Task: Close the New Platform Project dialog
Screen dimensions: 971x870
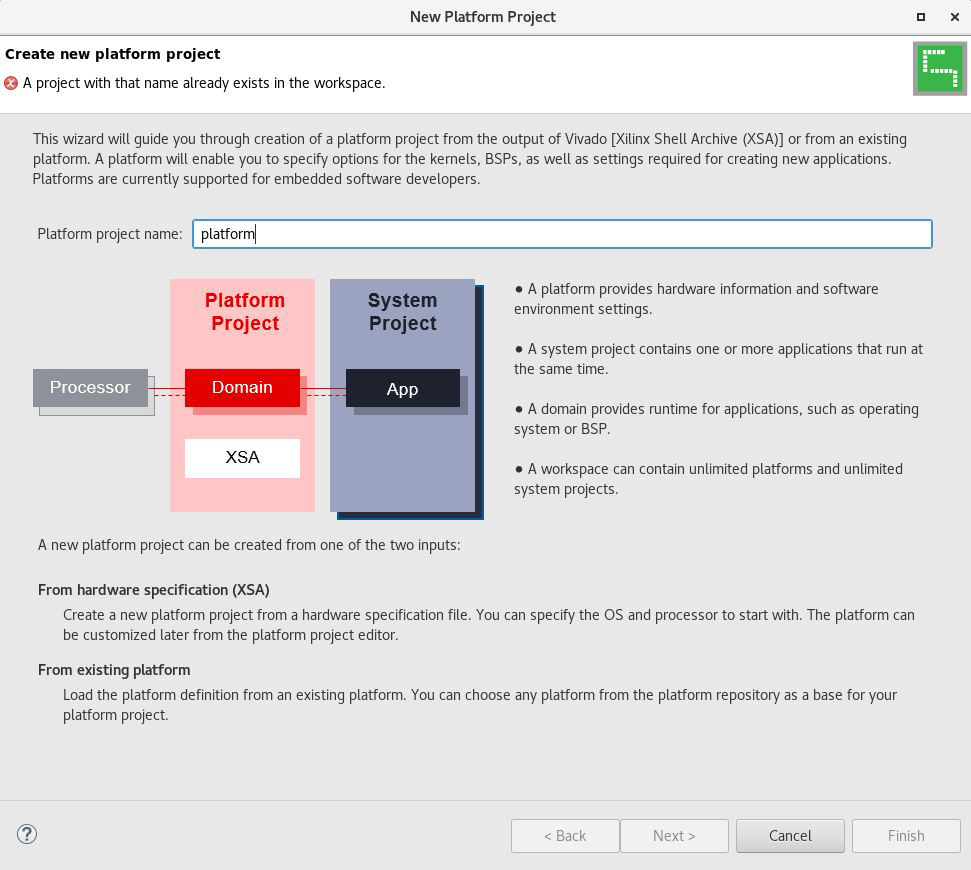Action: (954, 17)
